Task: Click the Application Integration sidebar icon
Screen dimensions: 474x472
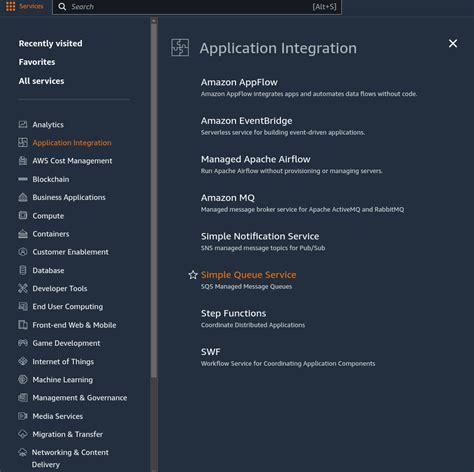Action: [x=23, y=142]
